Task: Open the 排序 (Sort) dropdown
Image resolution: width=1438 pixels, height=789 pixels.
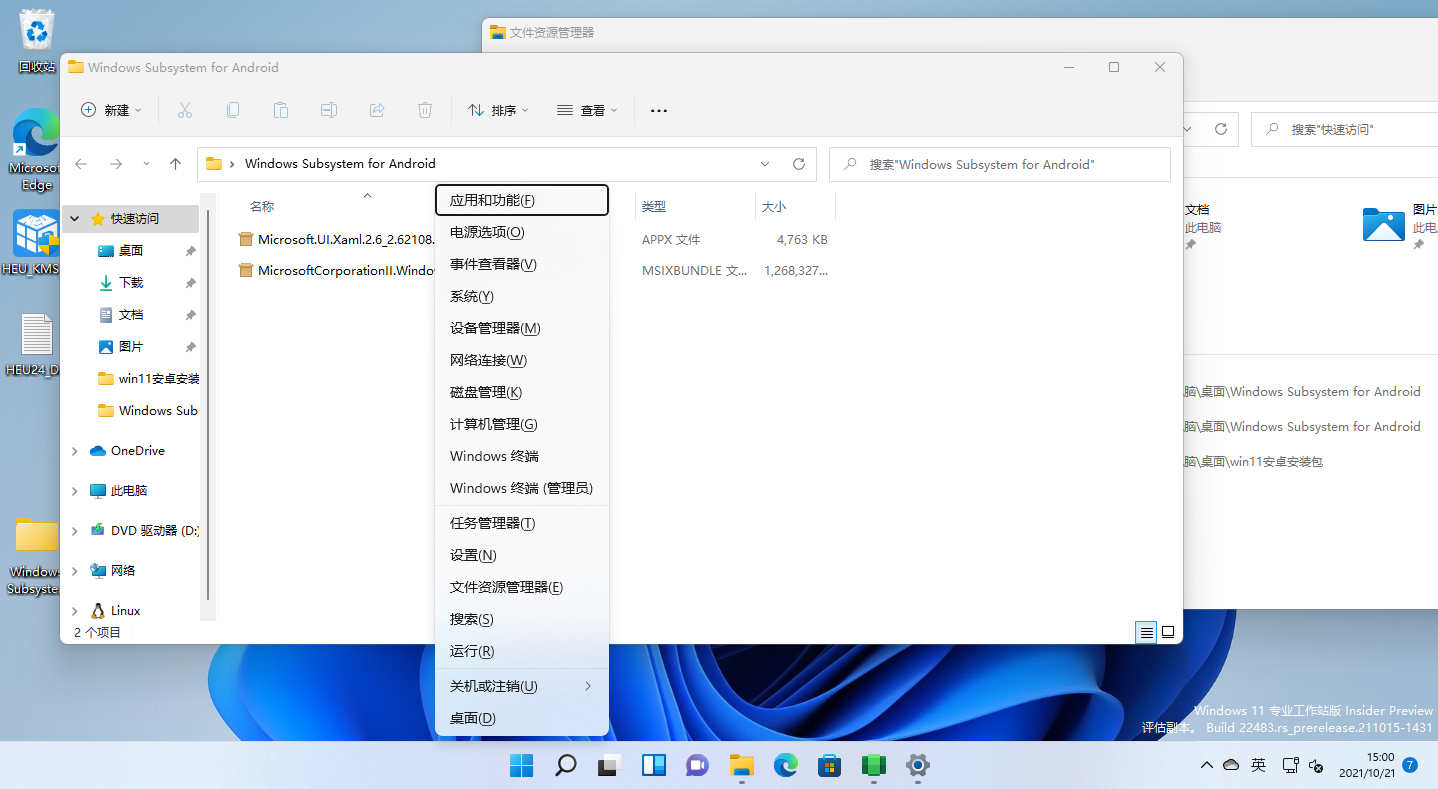Action: (x=498, y=110)
